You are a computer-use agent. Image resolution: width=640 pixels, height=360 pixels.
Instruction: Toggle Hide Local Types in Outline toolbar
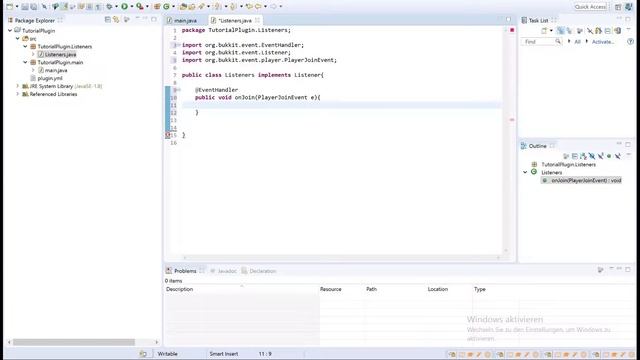pos(618,156)
